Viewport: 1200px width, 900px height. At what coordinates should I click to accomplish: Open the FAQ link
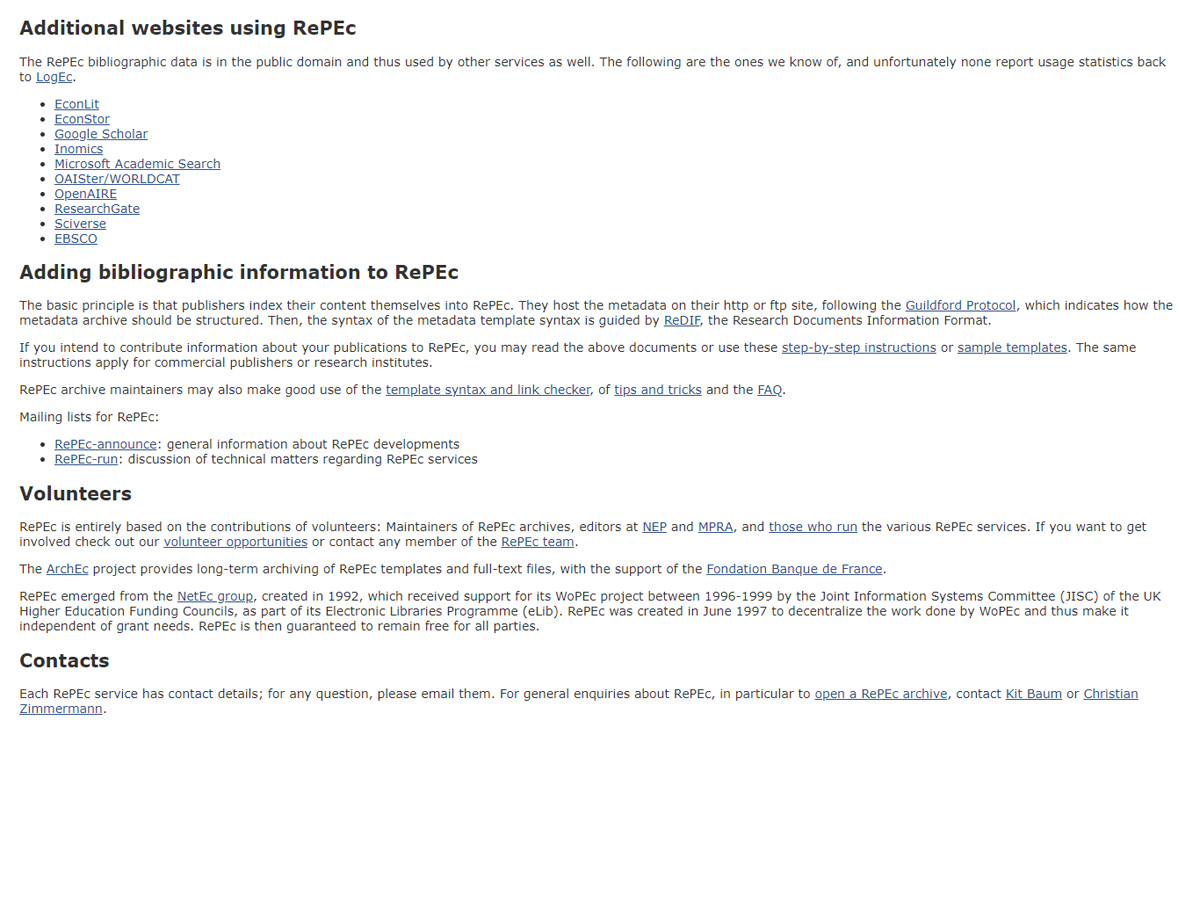click(x=769, y=390)
